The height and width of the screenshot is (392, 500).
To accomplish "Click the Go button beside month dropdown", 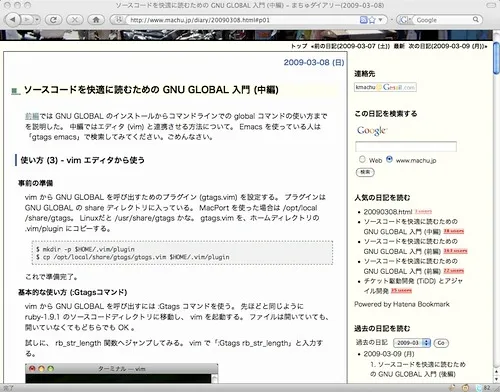I will [x=441, y=343].
